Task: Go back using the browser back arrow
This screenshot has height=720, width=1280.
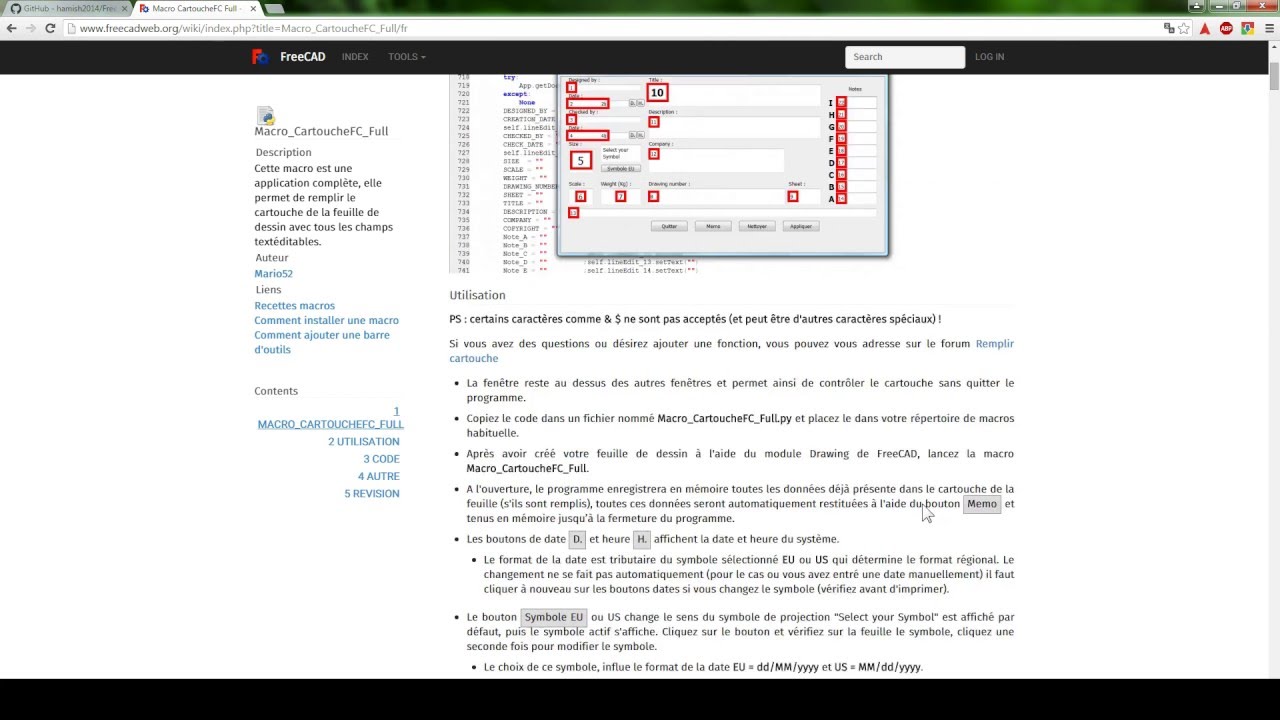Action: pos(12,28)
